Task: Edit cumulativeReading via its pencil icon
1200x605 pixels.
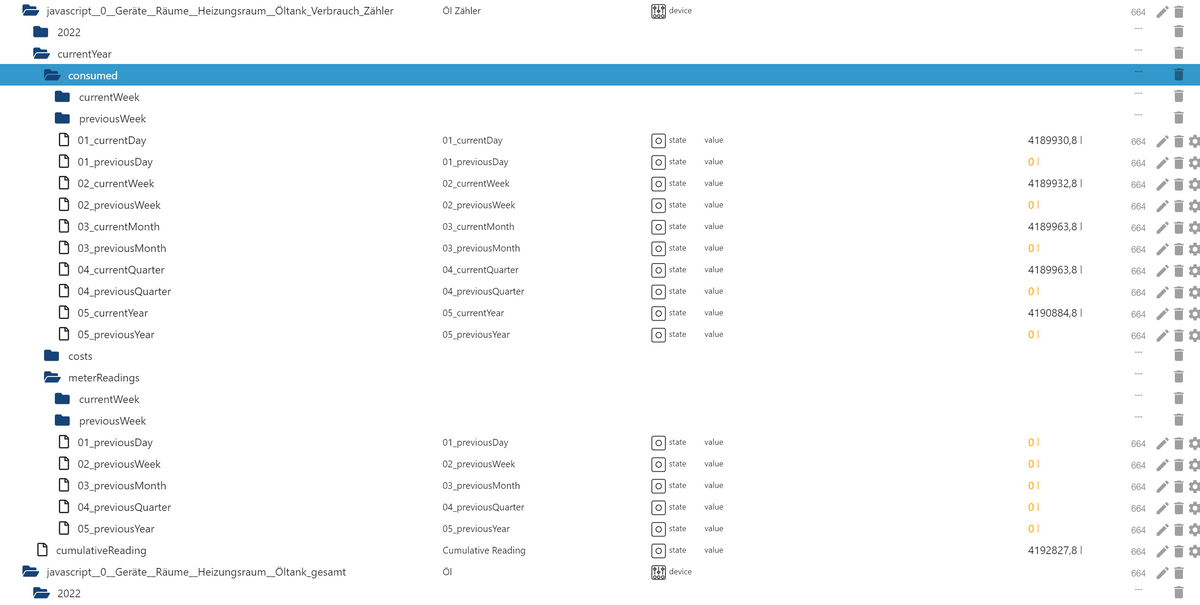Action: point(1162,552)
